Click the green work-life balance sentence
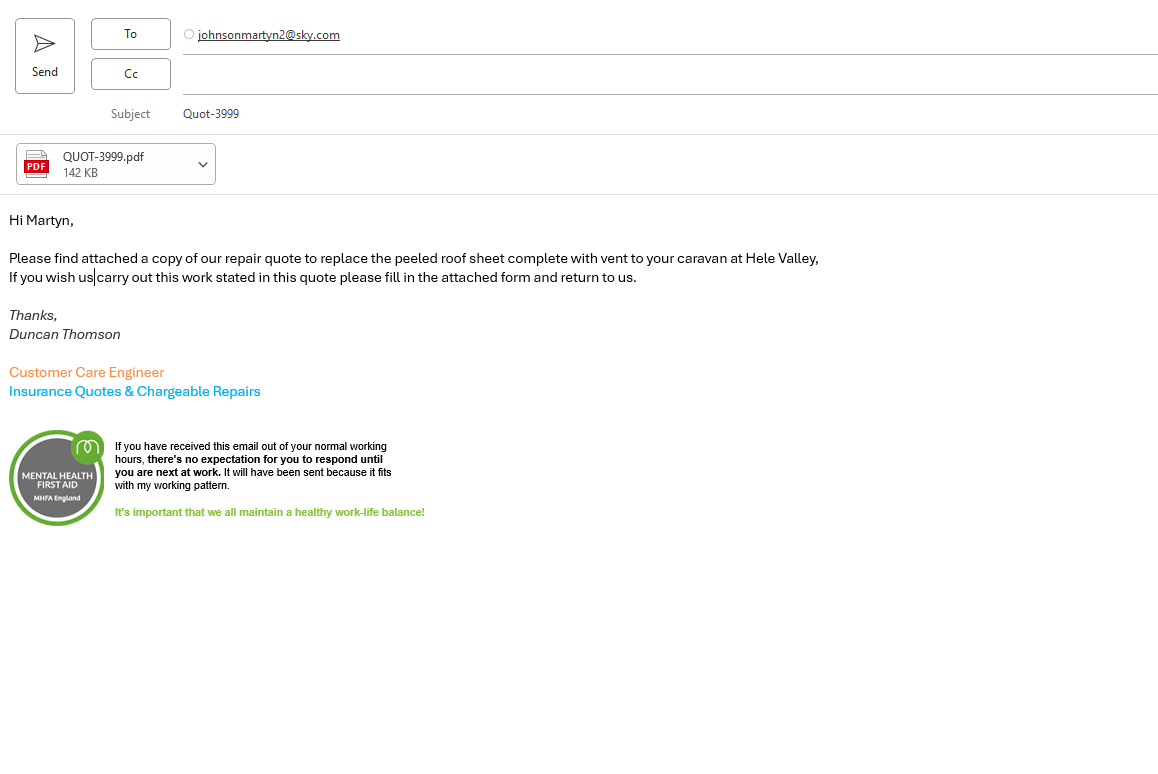This screenshot has width=1158, height=774. tap(270, 513)
